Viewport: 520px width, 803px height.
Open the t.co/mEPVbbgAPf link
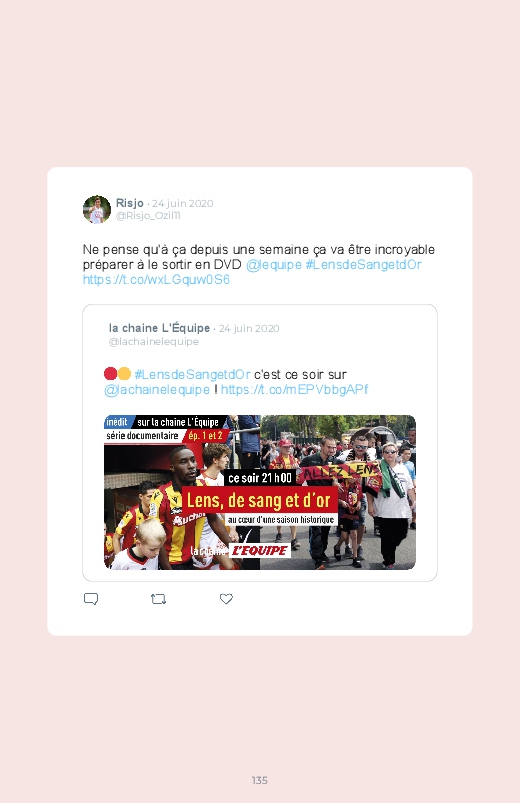295,390
